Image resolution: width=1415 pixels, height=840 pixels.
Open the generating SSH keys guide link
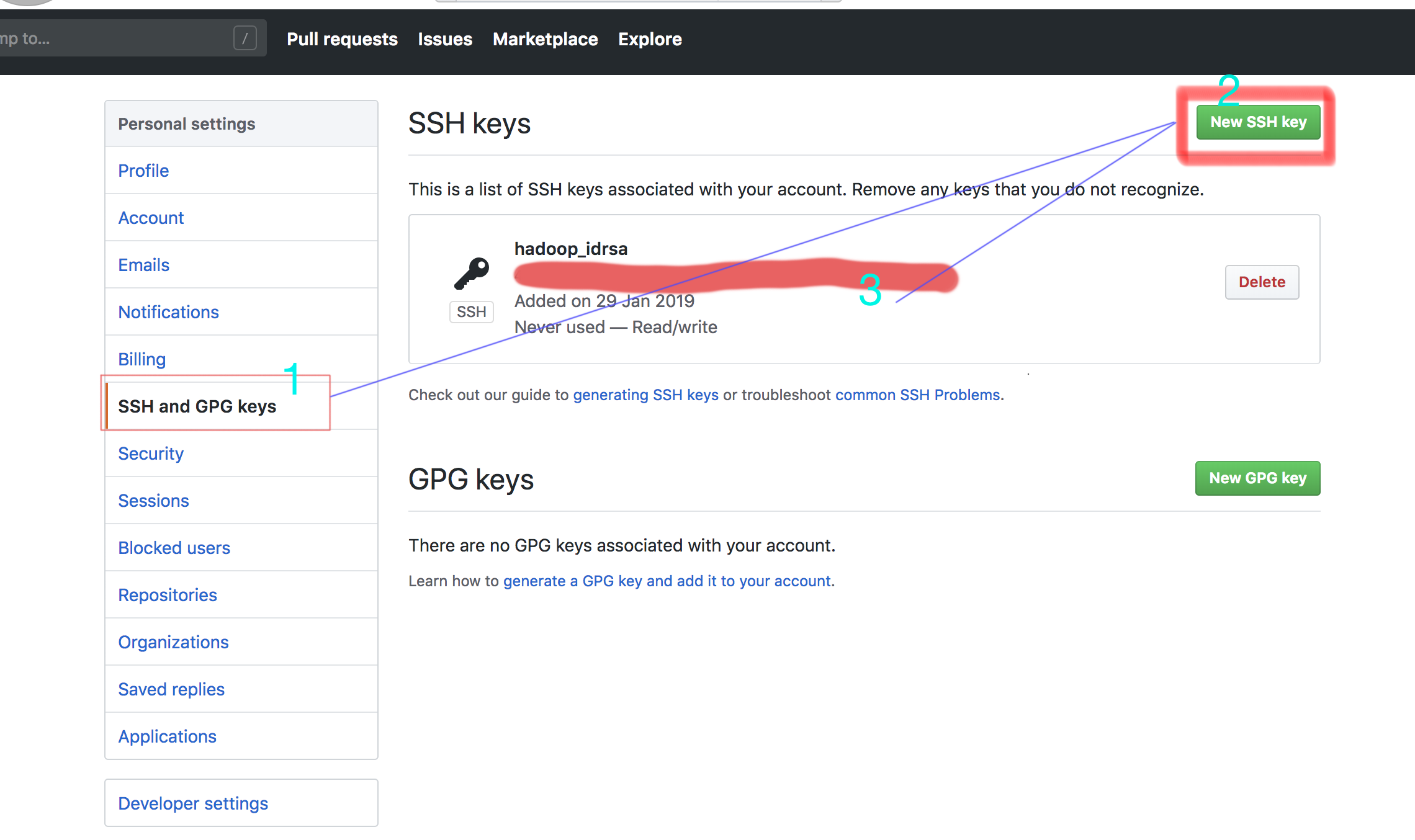[x=645, y=395]
